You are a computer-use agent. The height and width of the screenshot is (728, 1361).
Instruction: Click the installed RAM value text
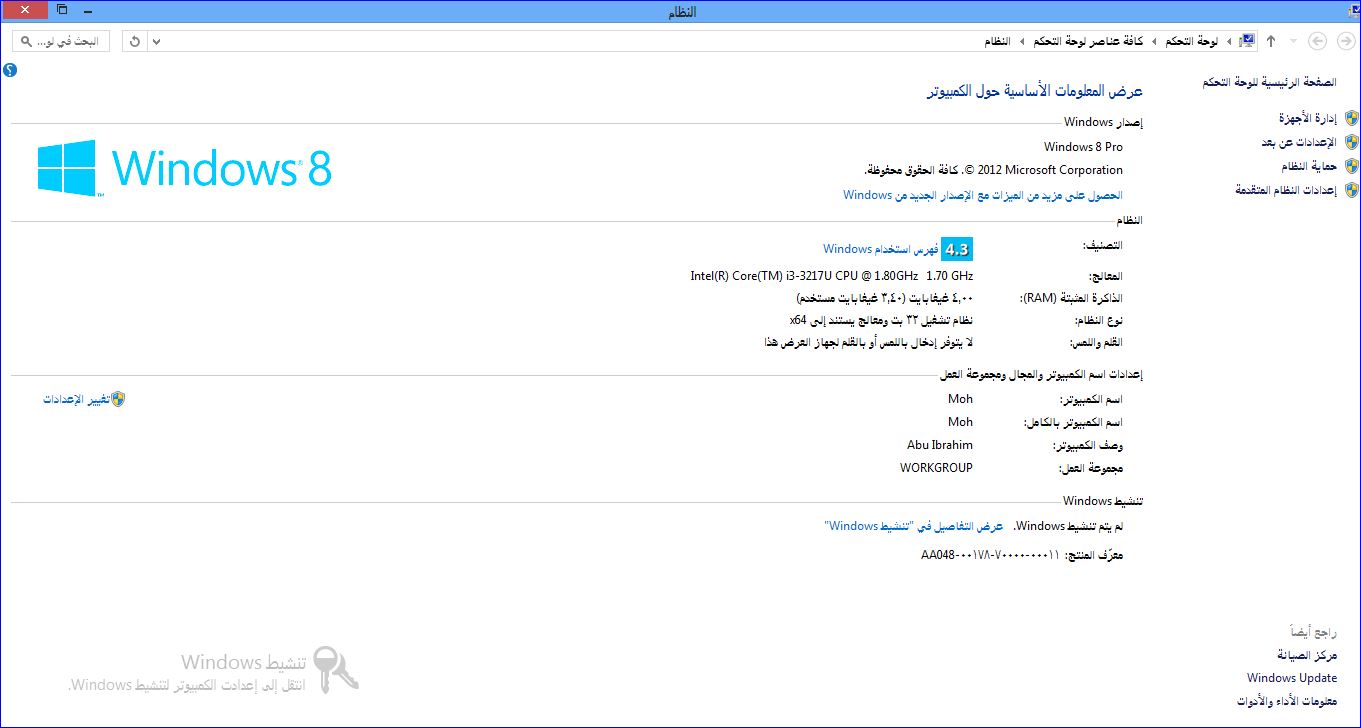coord(884,298)
